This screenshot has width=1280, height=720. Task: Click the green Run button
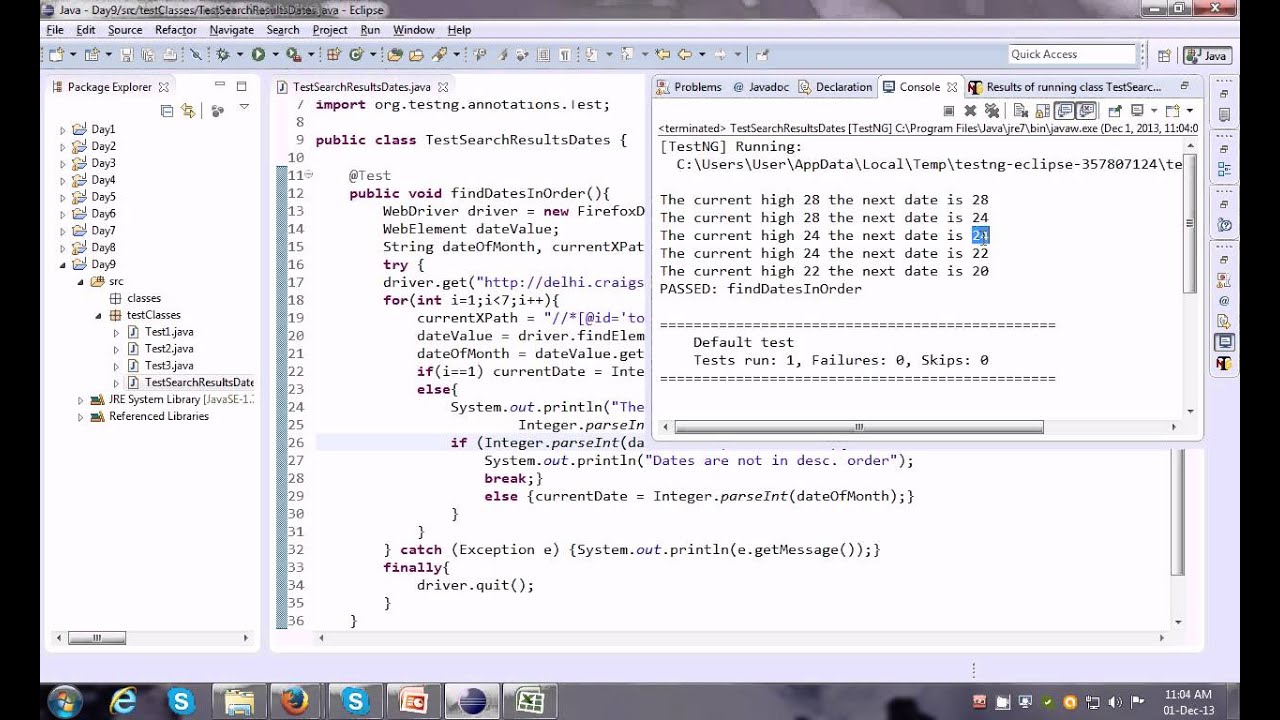click(x=258, y=55)
